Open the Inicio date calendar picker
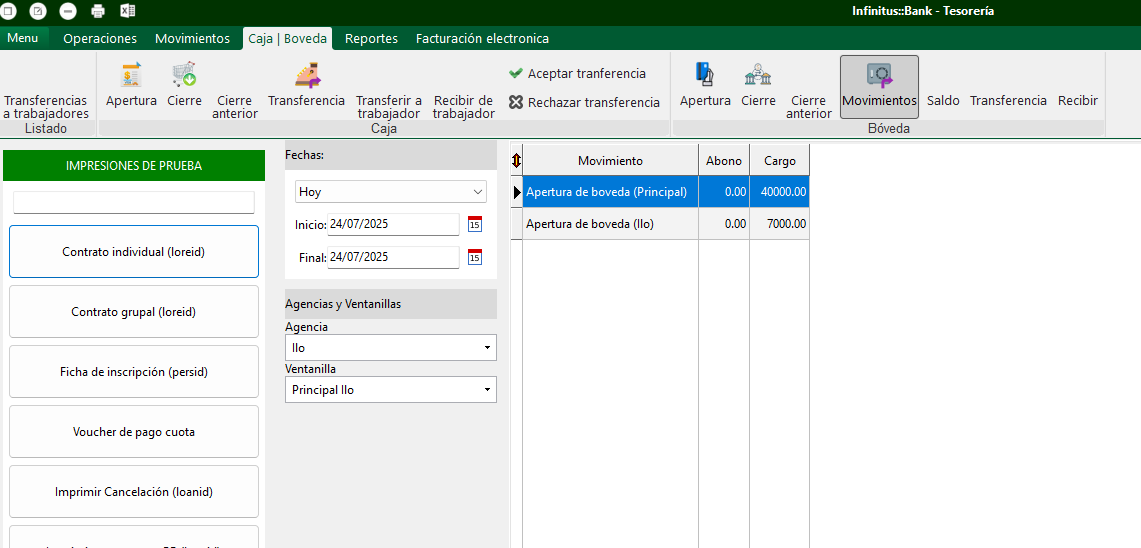1141x548 pixels. point(475,224)
